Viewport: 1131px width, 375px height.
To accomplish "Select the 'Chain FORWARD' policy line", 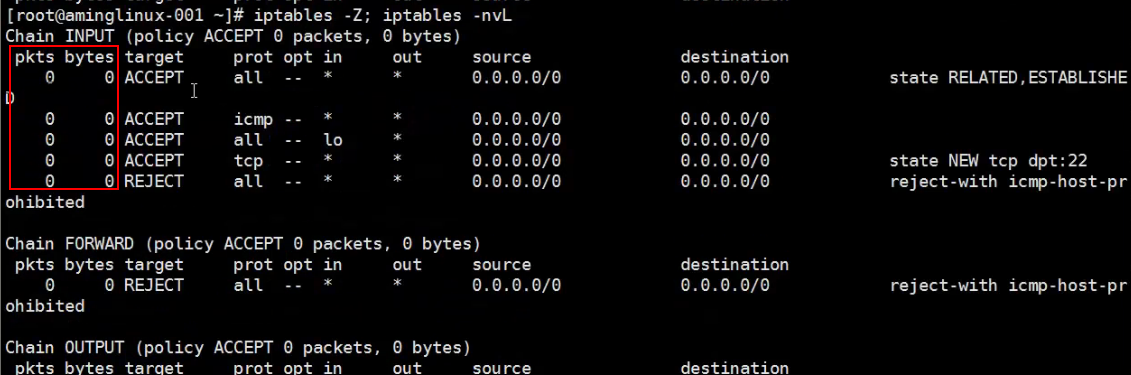I will tap(242, 244).
